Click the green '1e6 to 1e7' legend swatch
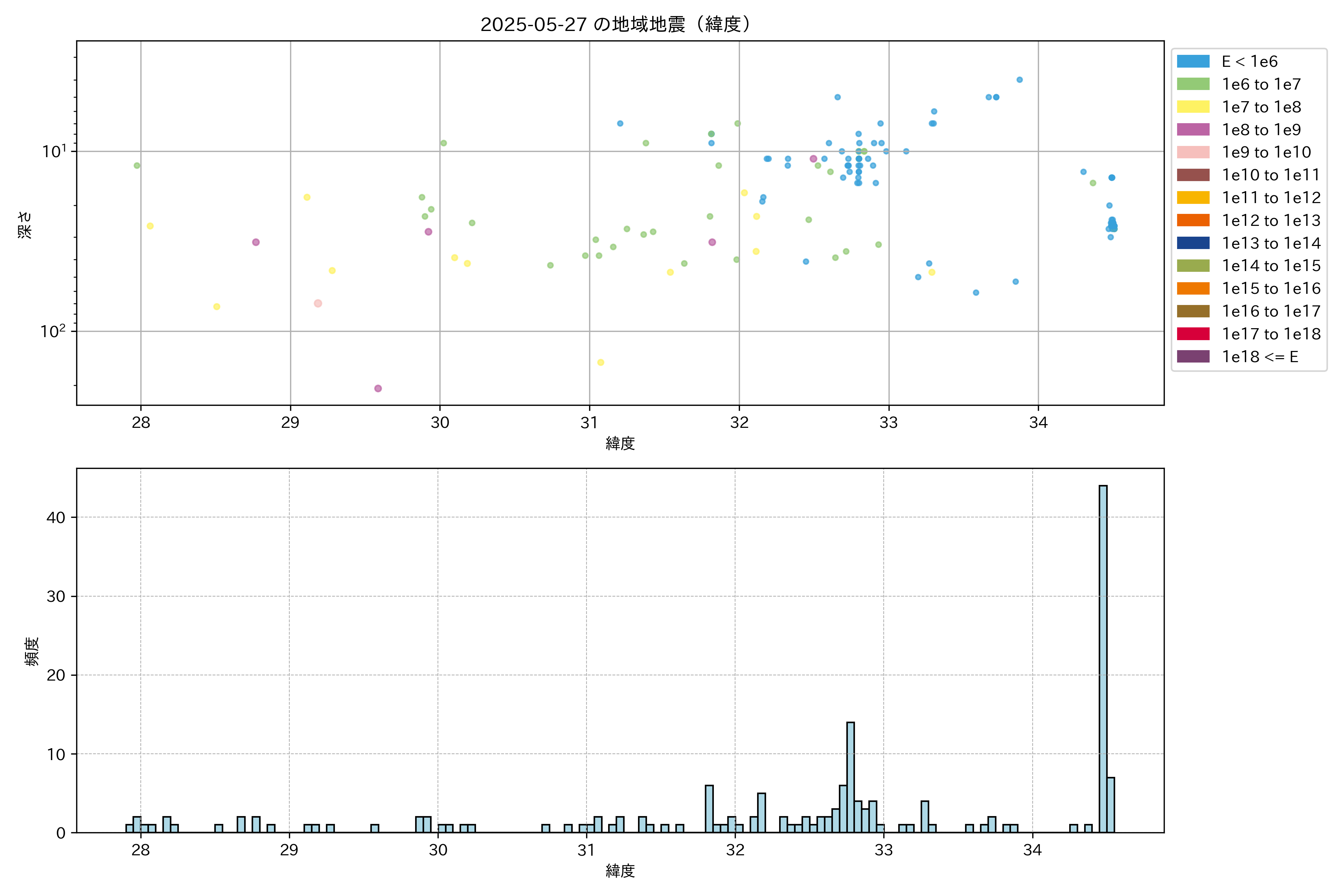The image size is (1344, 896). (x=1192, y=84)
